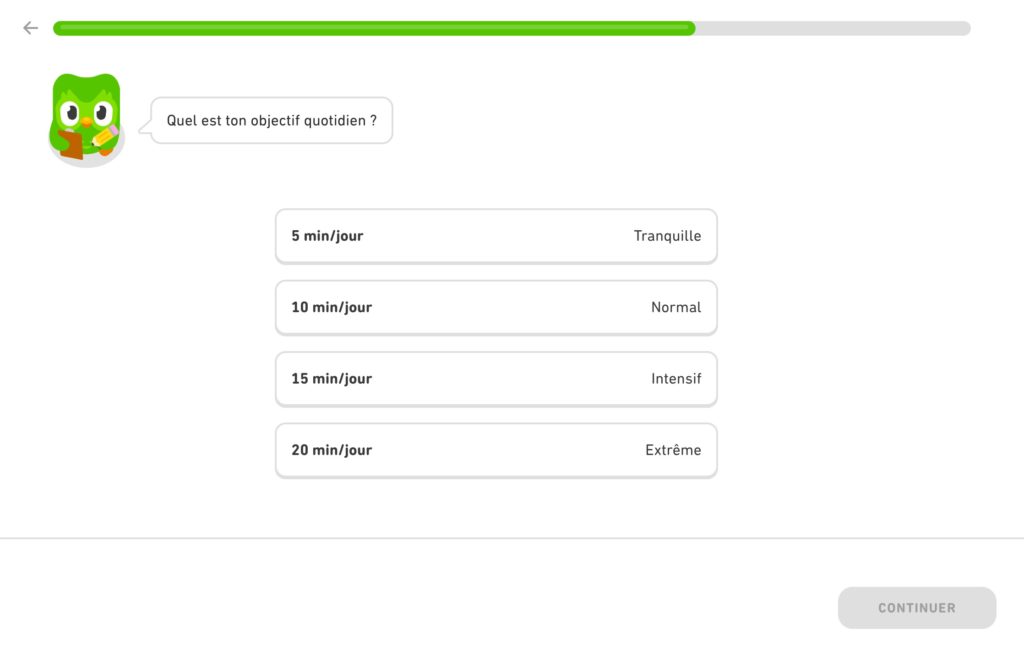
Task: Click the '15 min/jour' bold text
Action: point(331,379)
